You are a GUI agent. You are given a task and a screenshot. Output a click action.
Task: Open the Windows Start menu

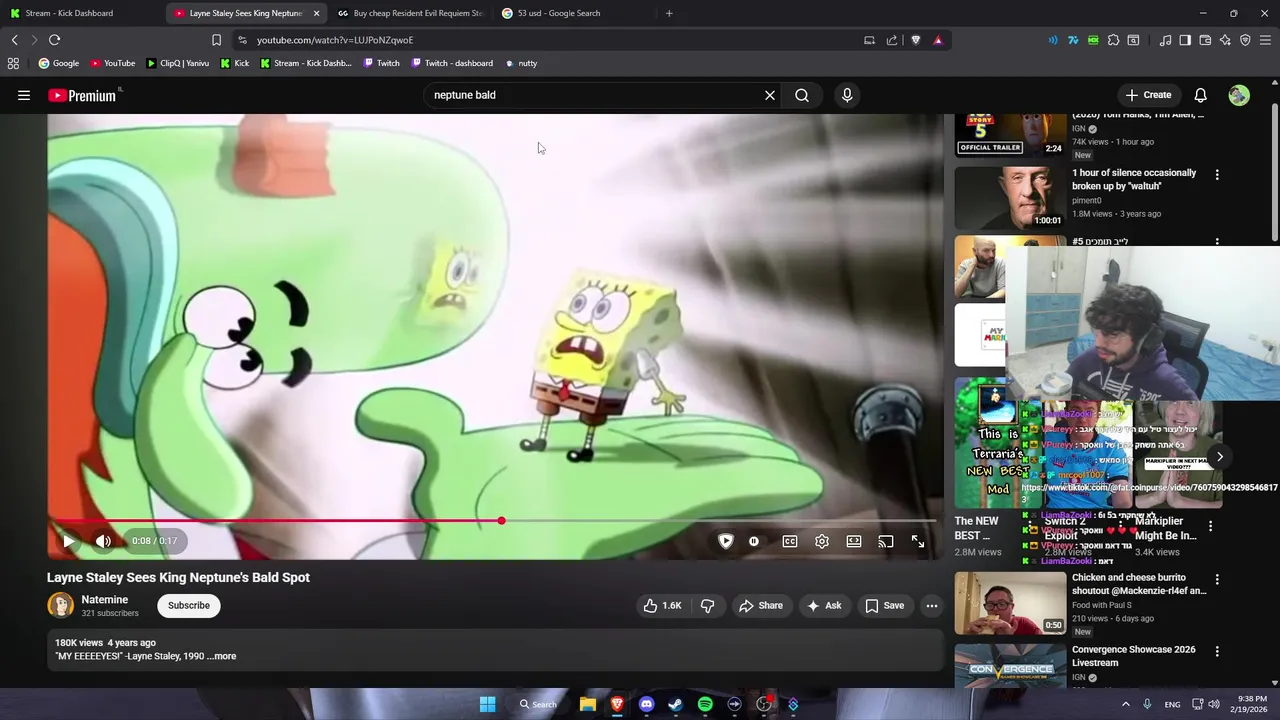pyautogui.click(x=487, y=704)
